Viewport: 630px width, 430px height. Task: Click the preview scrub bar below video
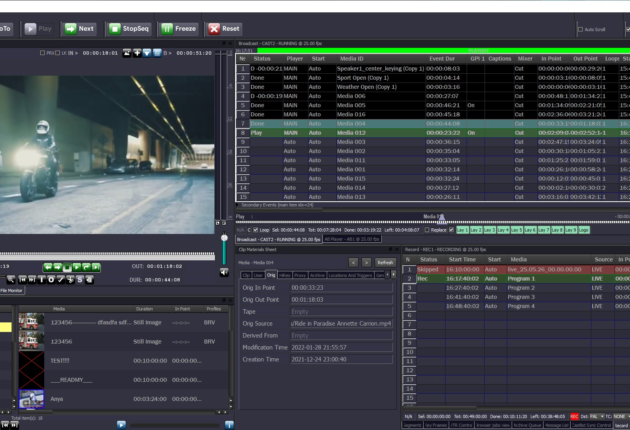pos(107,254)
